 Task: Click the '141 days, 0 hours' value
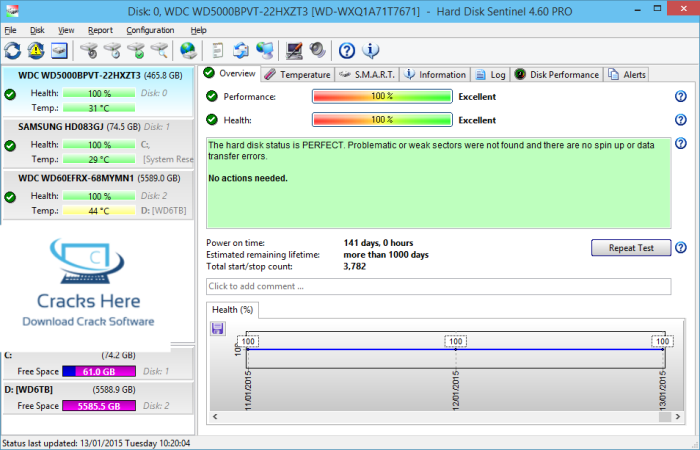[x=378, y=243]
